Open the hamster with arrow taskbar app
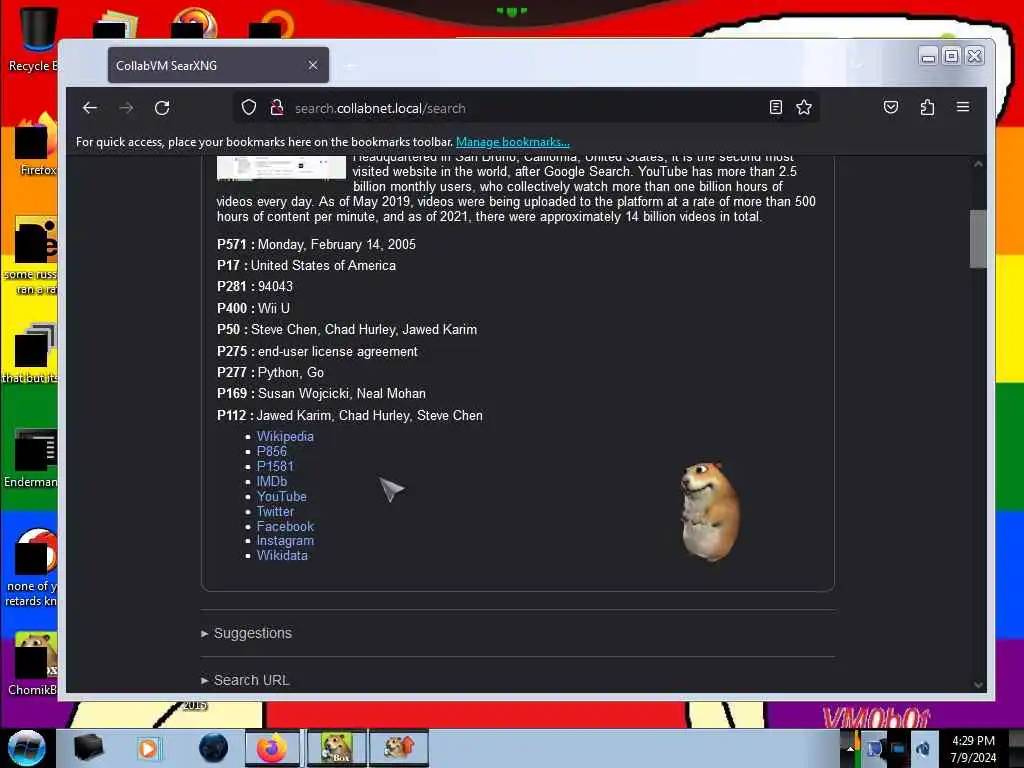Viewport: 1024px width, 768px height. 398,748
